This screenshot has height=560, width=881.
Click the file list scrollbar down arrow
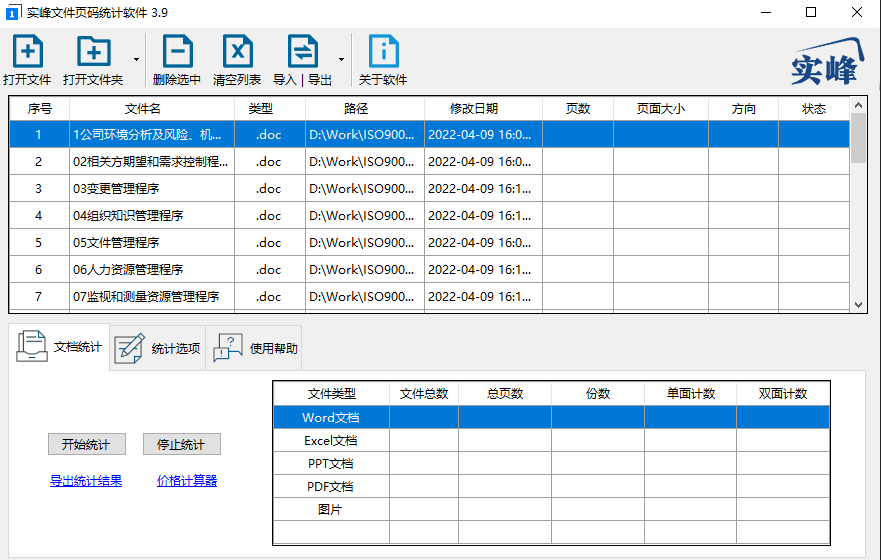coord(858,304)
